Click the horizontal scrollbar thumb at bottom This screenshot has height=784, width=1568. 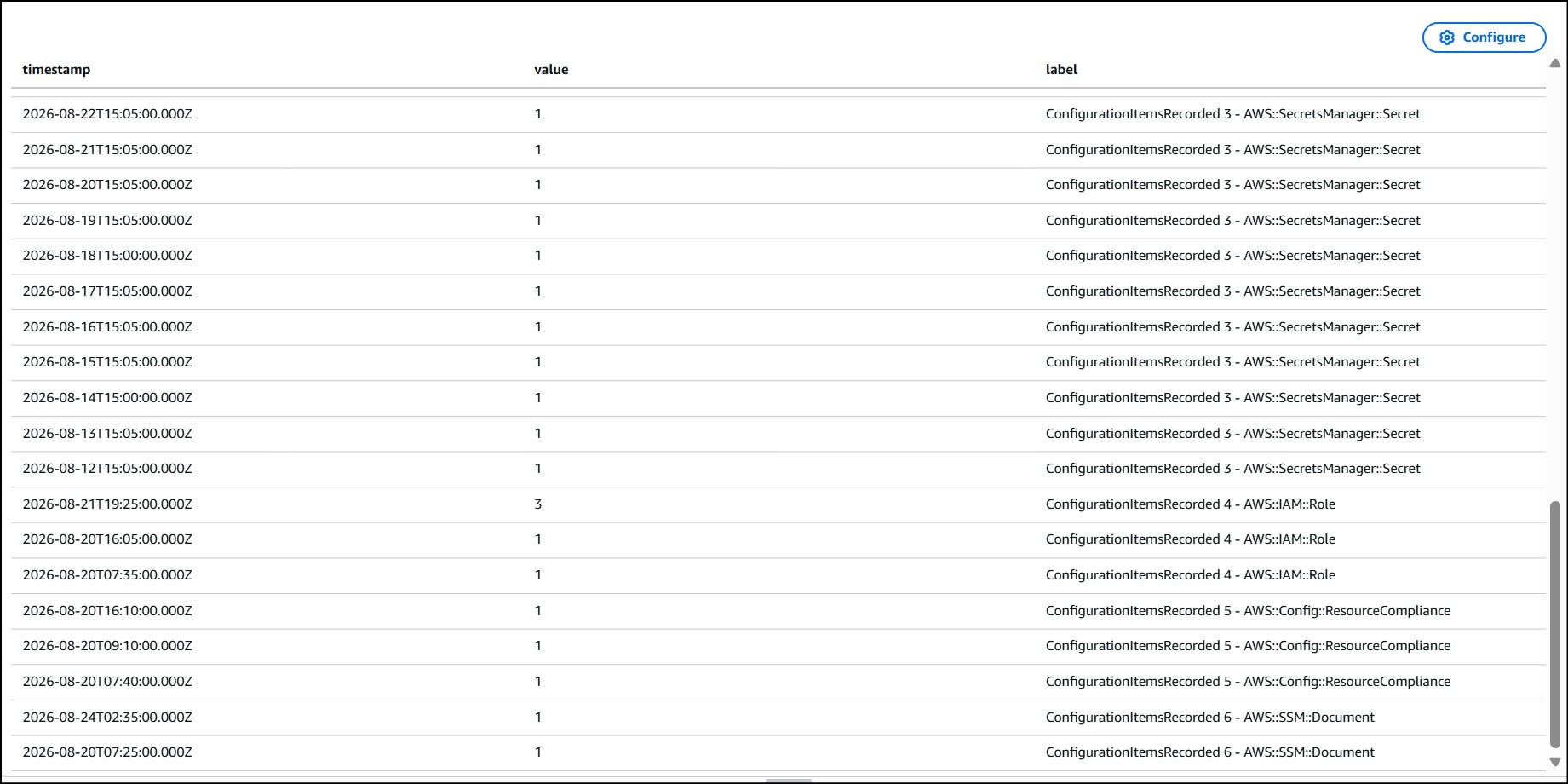(x=789, y=781)
